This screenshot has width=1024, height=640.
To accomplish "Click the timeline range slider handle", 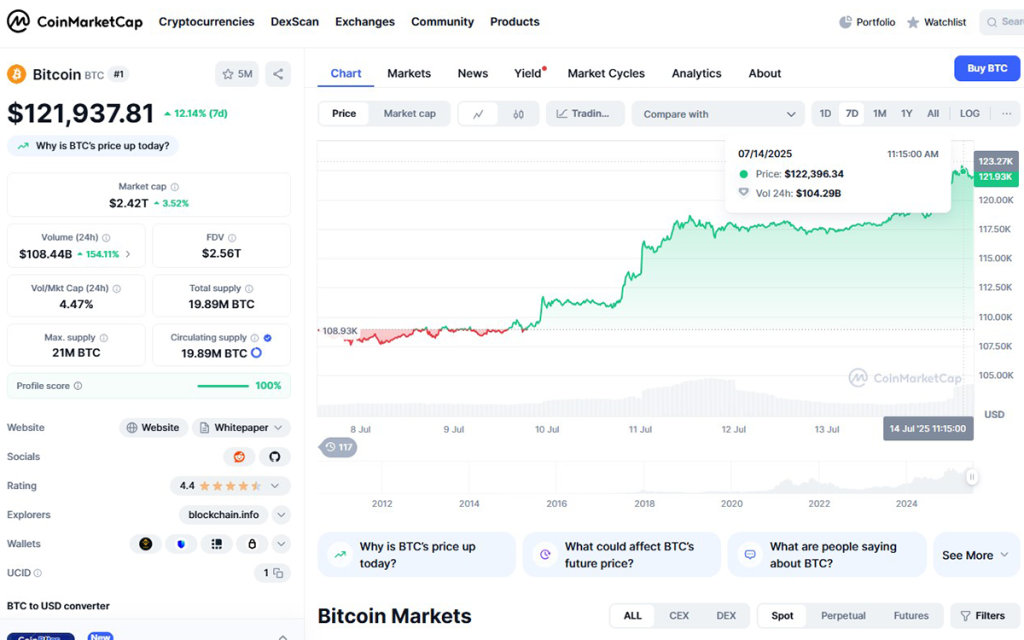I will [x=972, y=477].
